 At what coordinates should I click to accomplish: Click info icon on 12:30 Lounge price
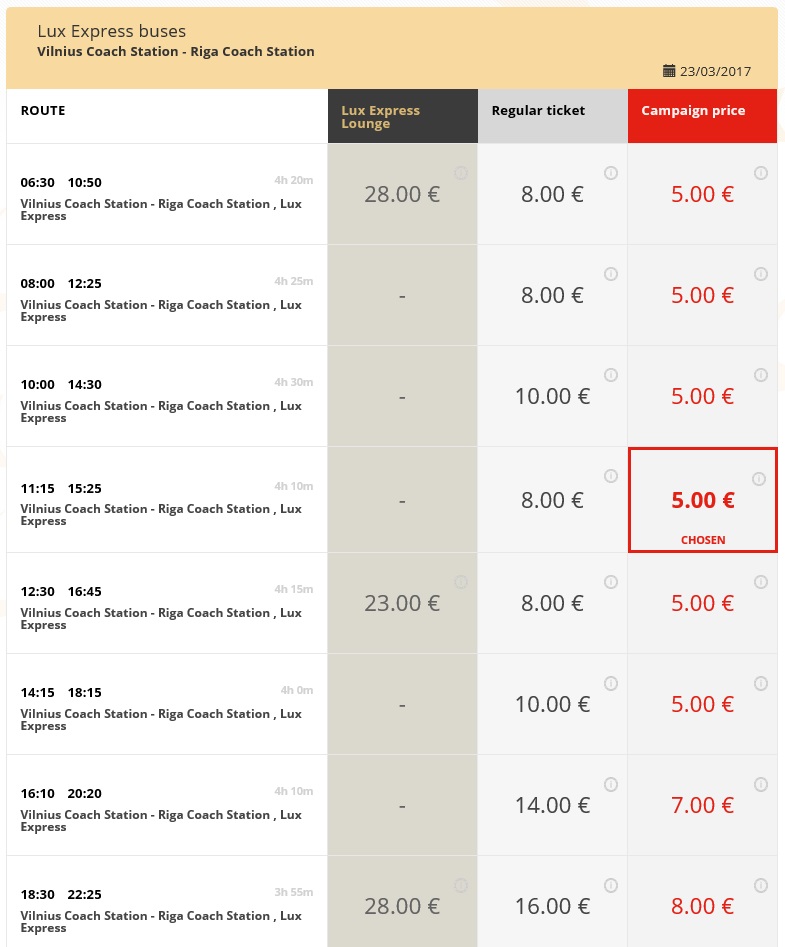[x=461, y=582]
